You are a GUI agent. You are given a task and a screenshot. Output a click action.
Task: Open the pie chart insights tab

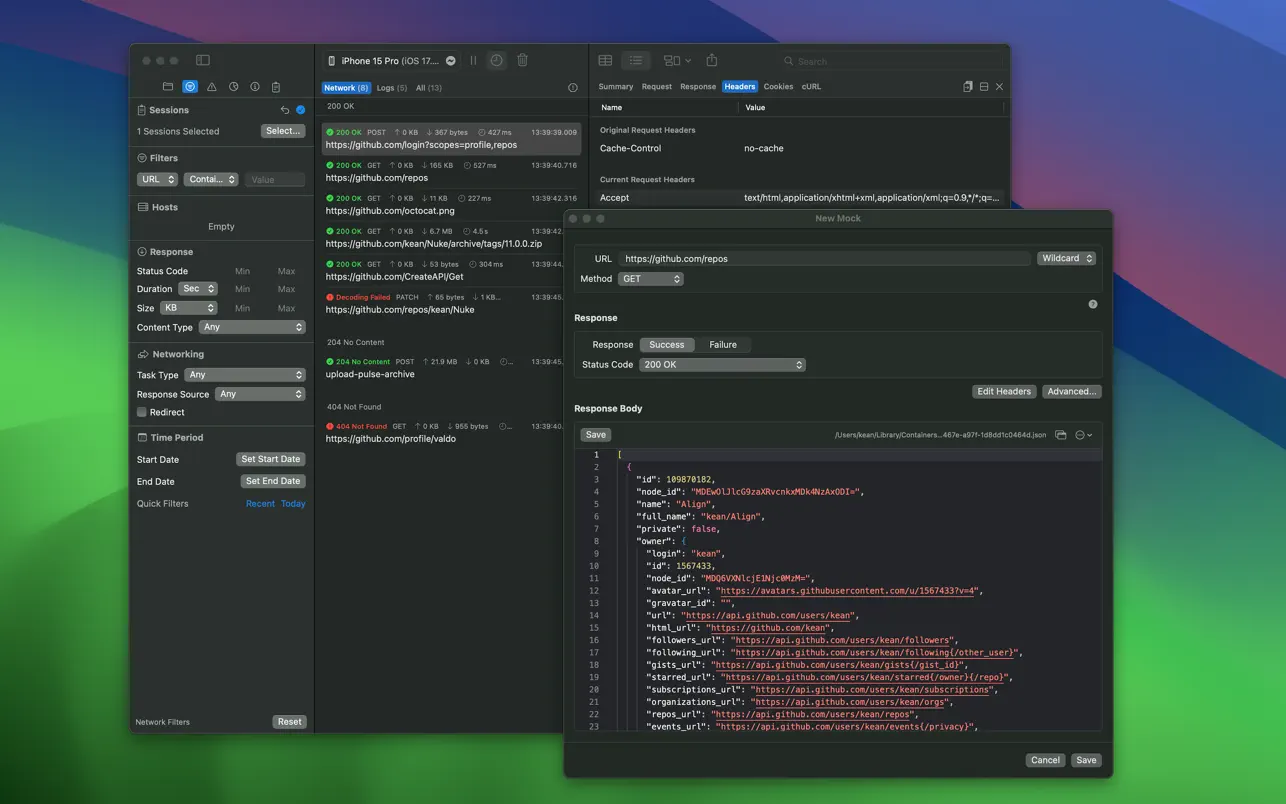[x=233, y=87]
